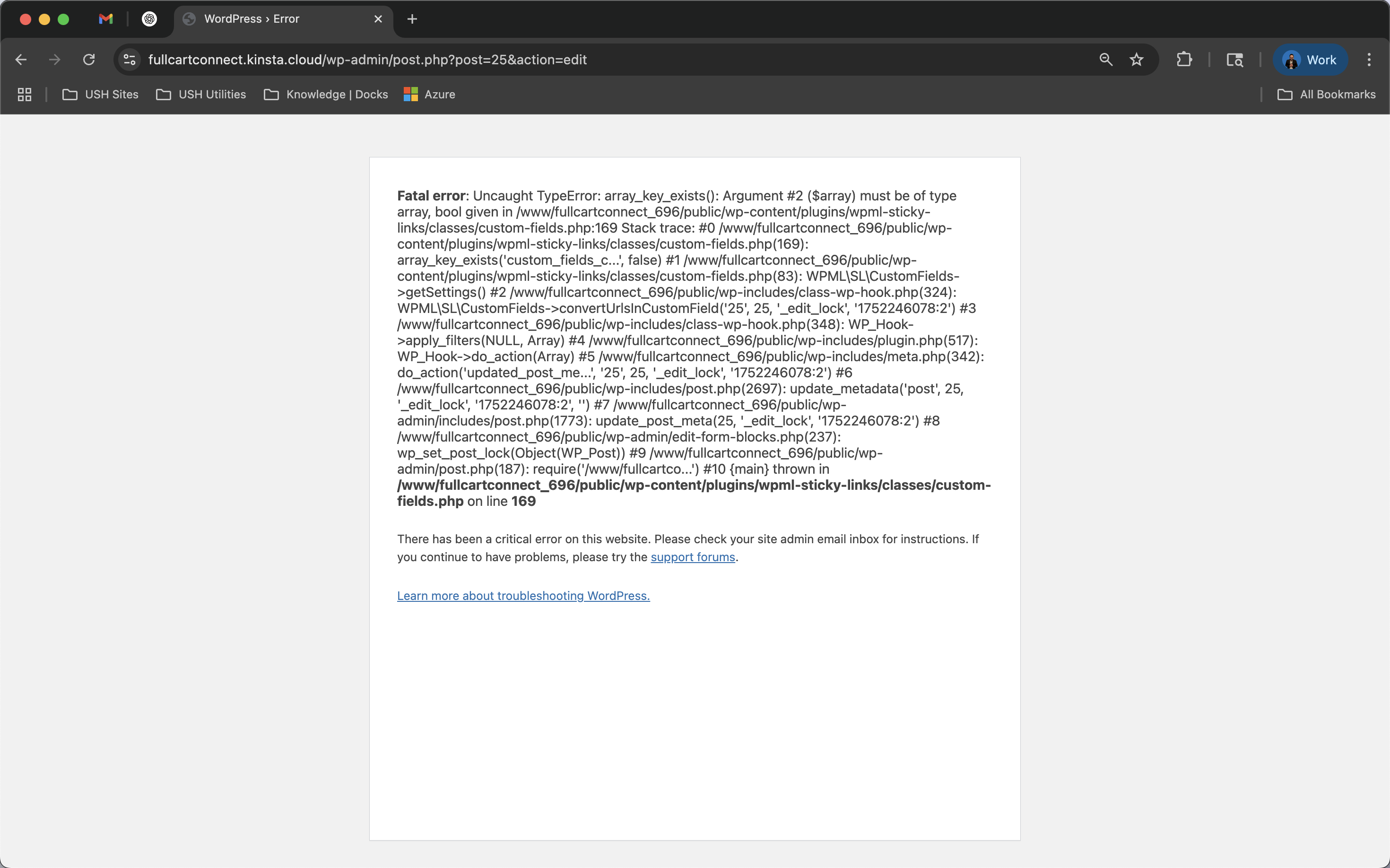Open USH Sites bookmark folder
This screenshot has width=1390, height=868.
[x=101, y=95]
